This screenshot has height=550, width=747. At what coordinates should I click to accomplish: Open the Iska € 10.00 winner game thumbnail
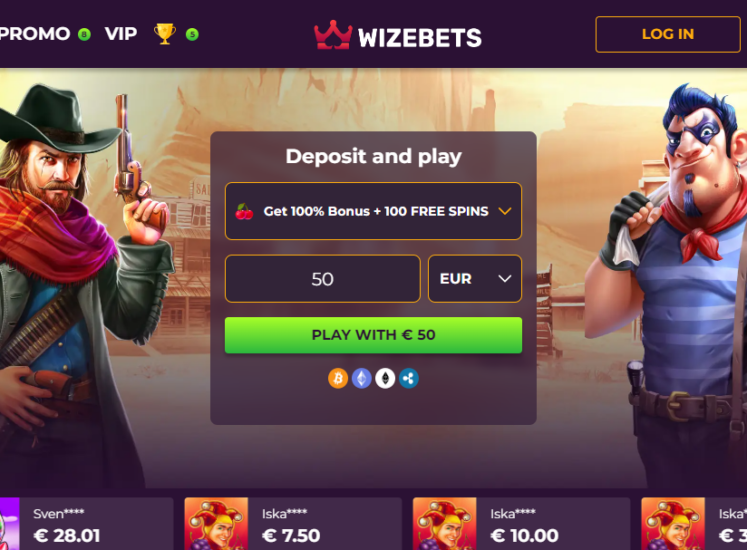point(444,524)
